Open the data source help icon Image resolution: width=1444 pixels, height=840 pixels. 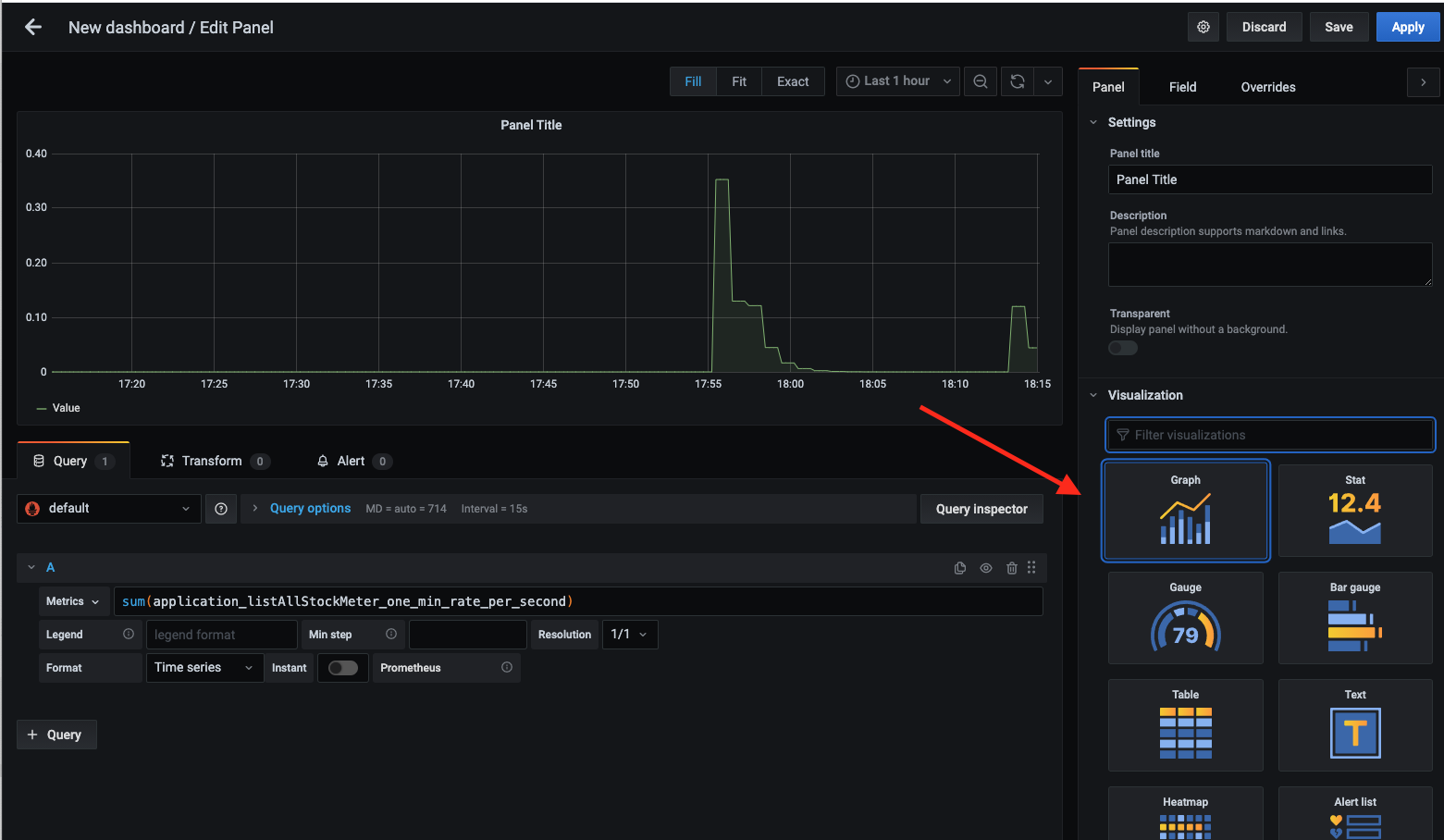(x=221, y=509)
